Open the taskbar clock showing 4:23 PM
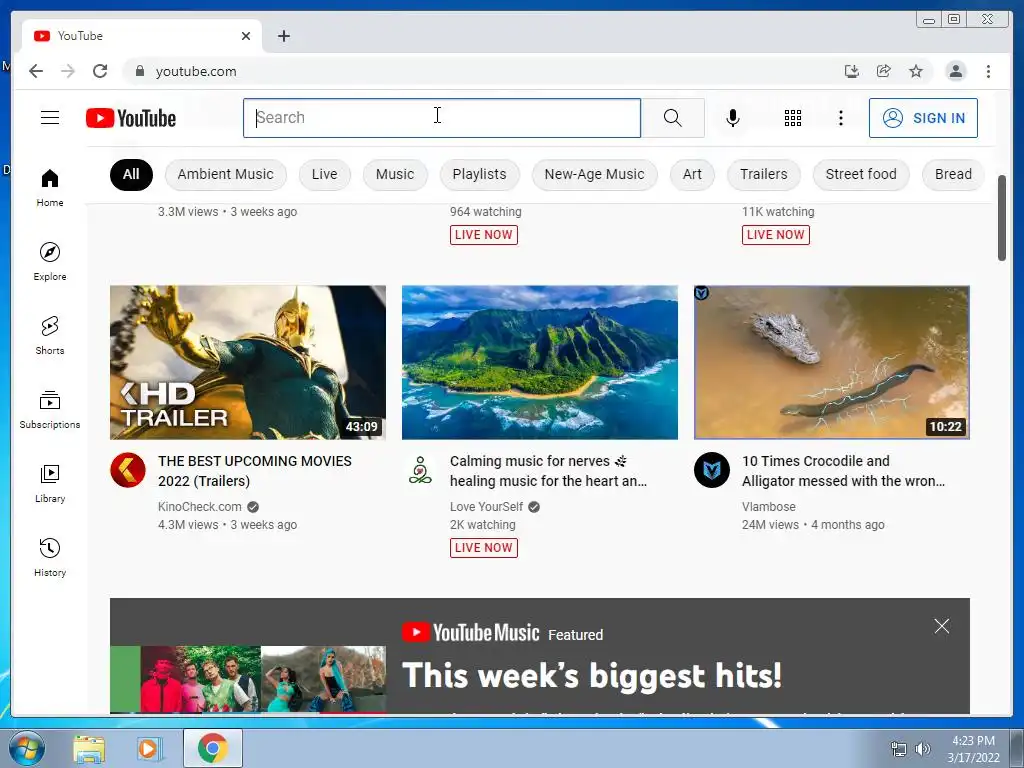Screen dimensions: 1024x768 973,749
